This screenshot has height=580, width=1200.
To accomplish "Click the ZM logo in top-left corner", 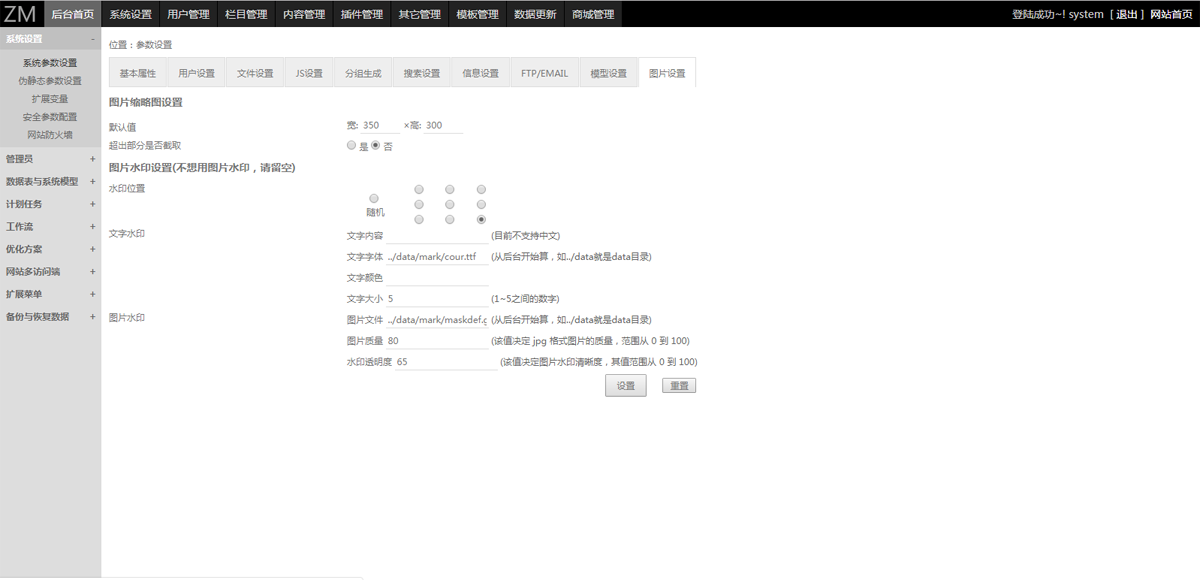I will [21, 14].
